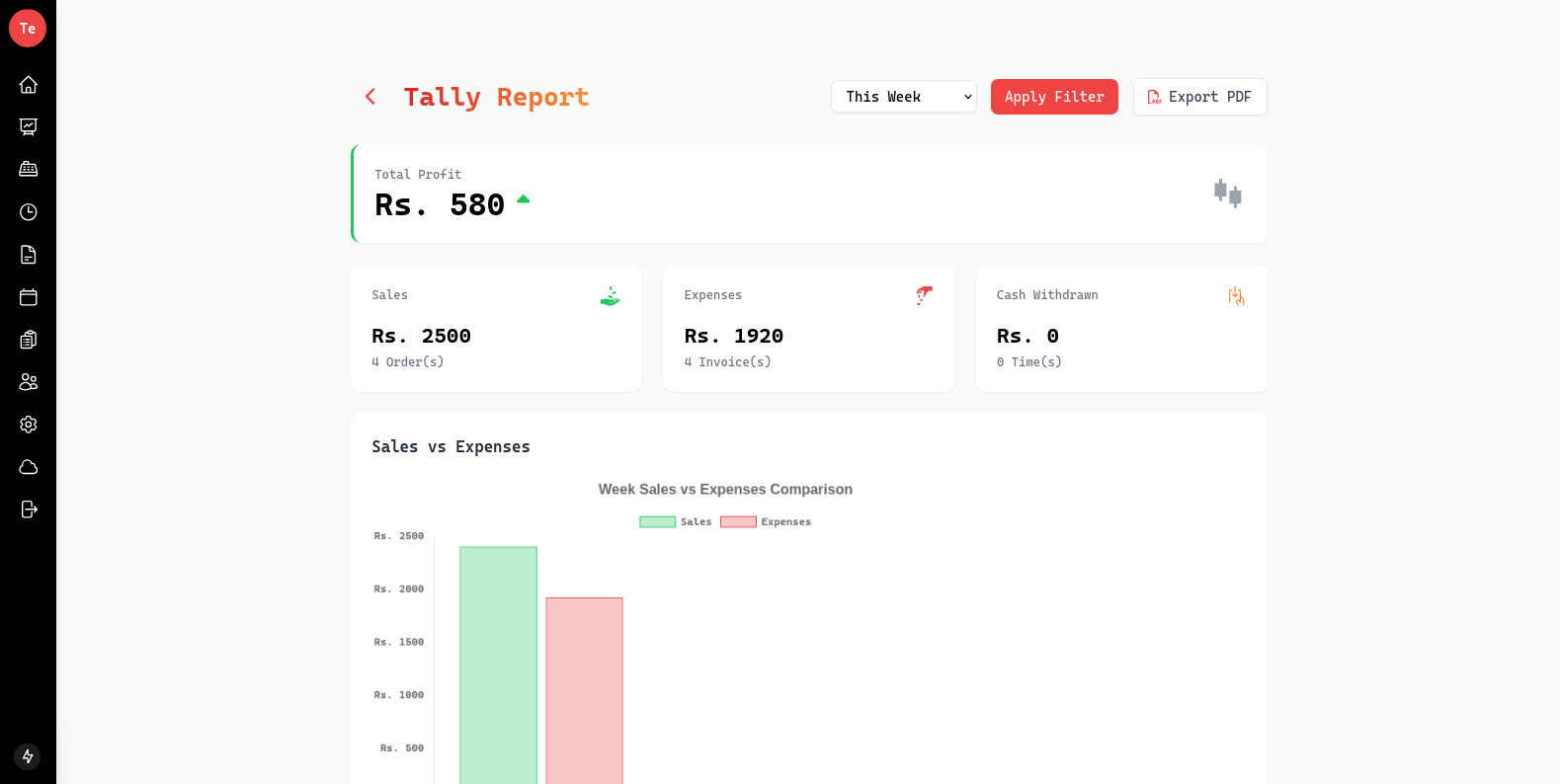
Task: Click the Week Sales vs Expenses Comparison title
Action: coord(725,490)
